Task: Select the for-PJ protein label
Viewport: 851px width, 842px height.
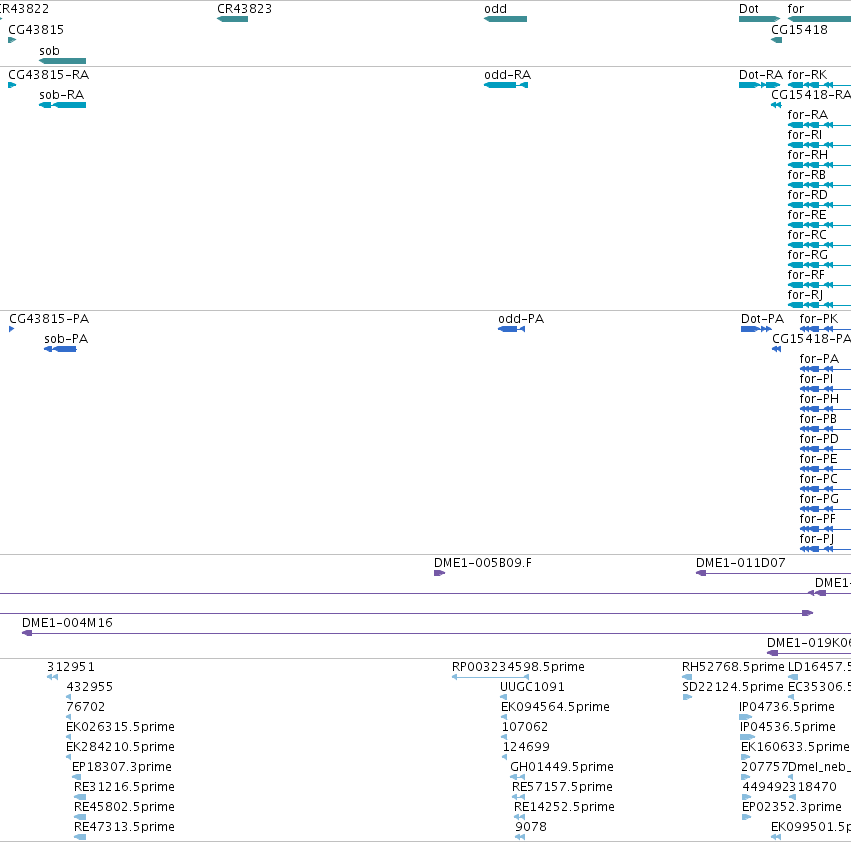Action: [817, 539]
